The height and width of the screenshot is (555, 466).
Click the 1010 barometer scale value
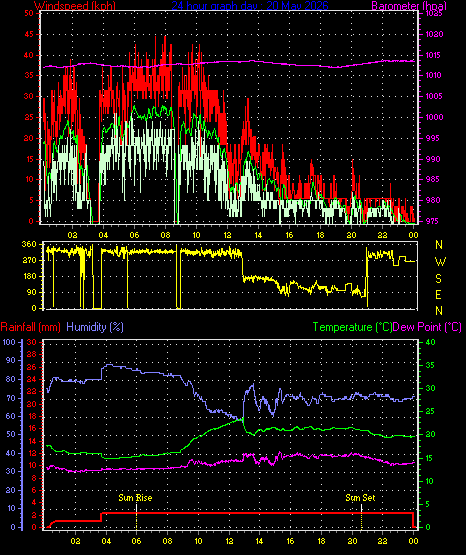pyautogui.click(x=434, y=75)
